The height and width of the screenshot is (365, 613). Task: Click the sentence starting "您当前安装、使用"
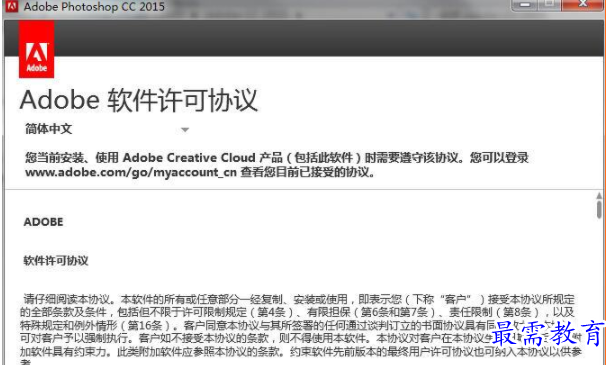tap(277, 165)
